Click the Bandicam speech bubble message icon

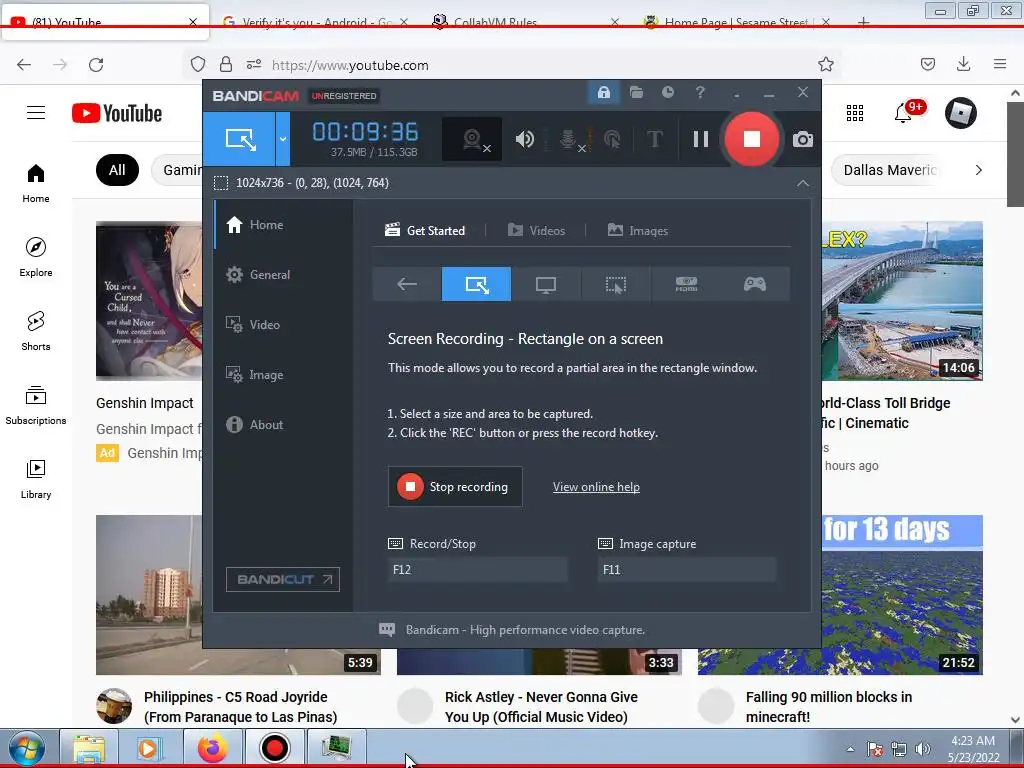[387, 630]
